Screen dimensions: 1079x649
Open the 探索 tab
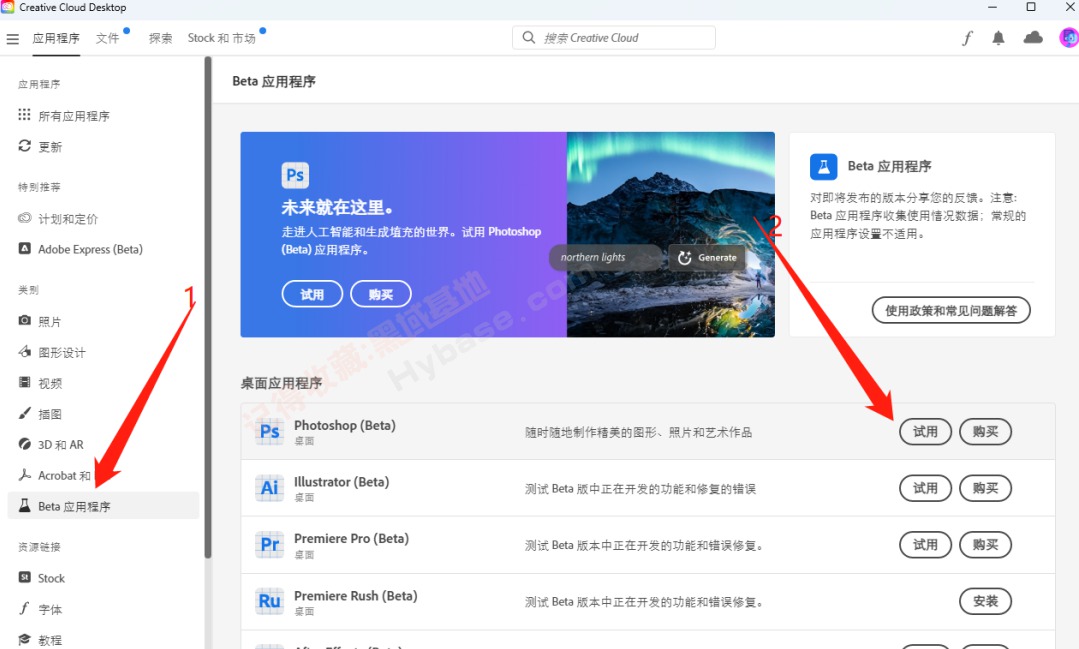[160, 39]
